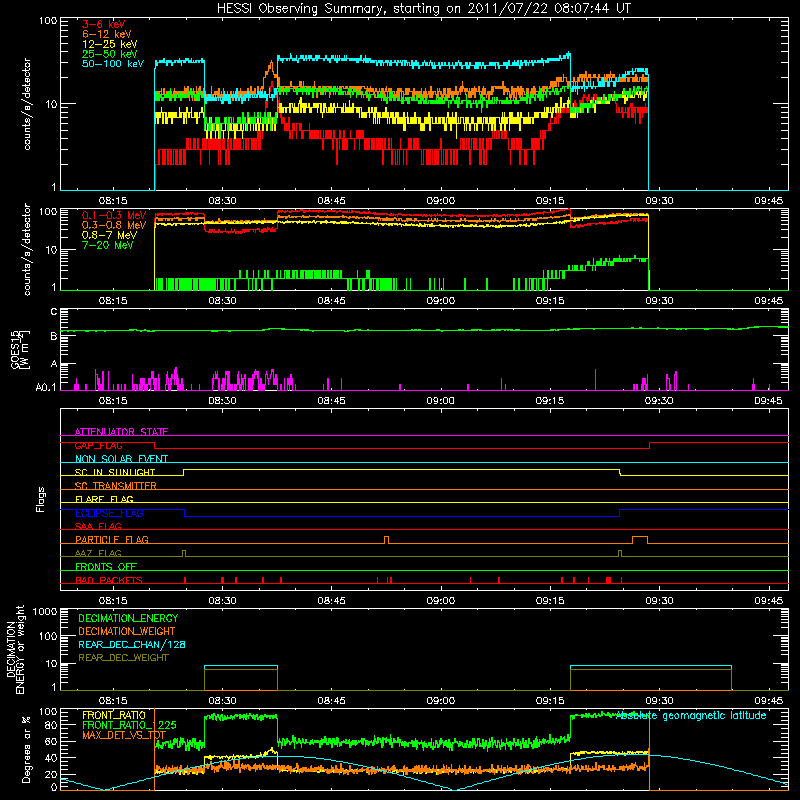Pick the MAX_DET_VS_TOT legend label
The image size is (800, 800).
(x=124, y=735)
